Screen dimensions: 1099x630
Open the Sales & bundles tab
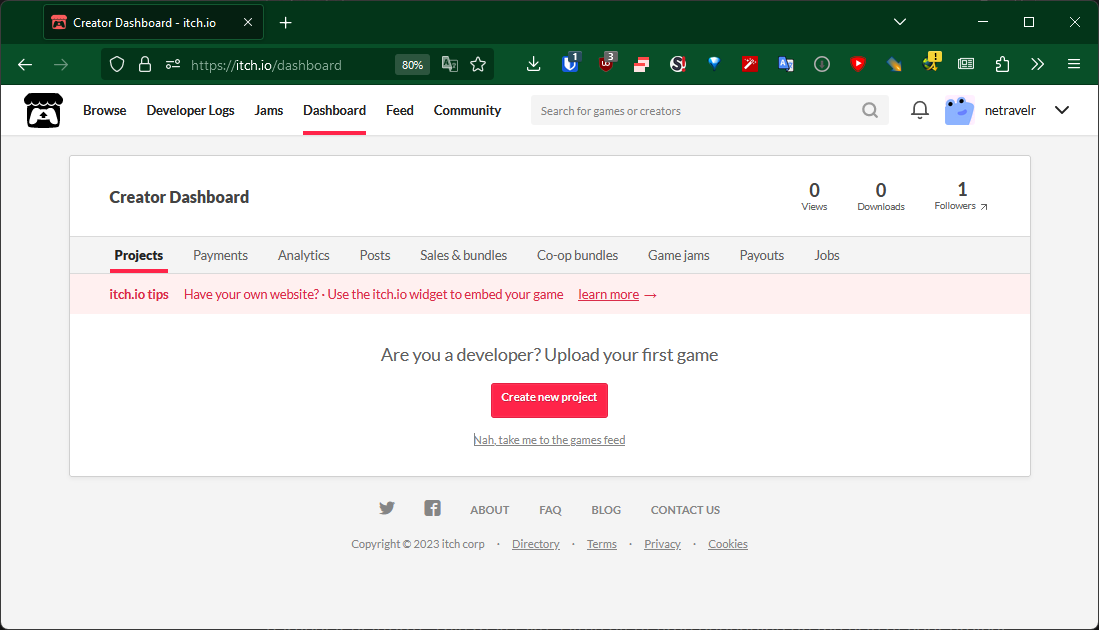point(463,255)
